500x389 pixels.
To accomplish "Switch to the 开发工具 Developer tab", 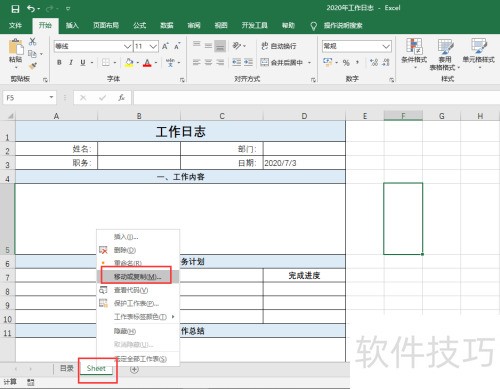I will coord(255,25).
